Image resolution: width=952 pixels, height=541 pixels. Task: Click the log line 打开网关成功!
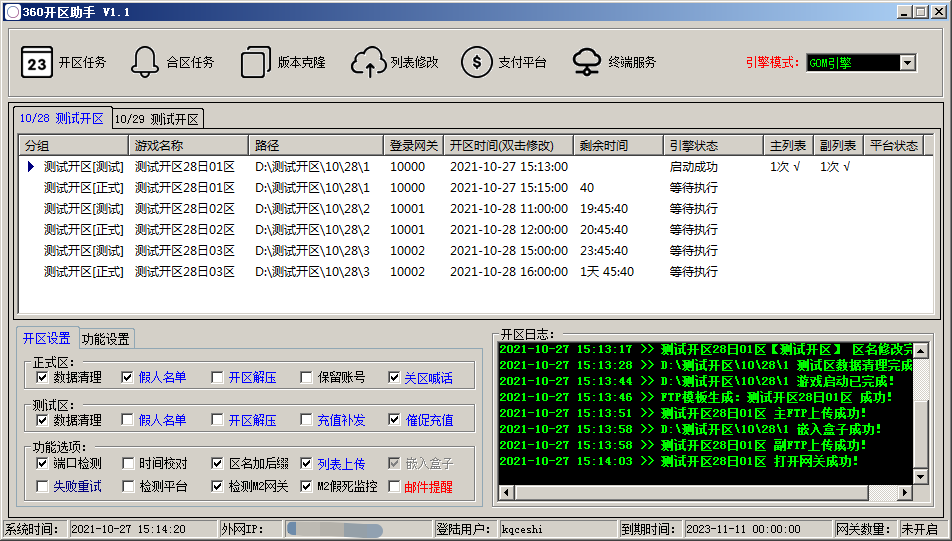point(679,461)
